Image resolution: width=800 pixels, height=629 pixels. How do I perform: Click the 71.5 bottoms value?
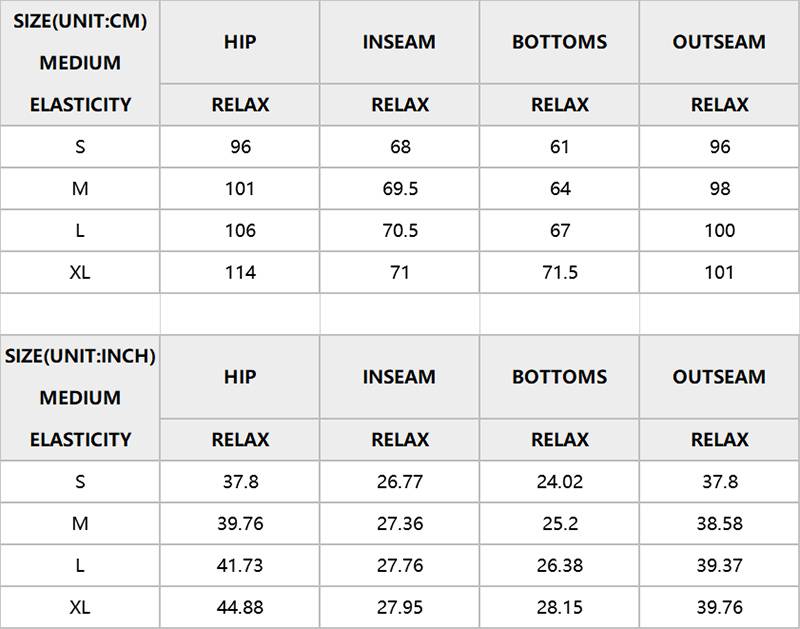(560, 272)
